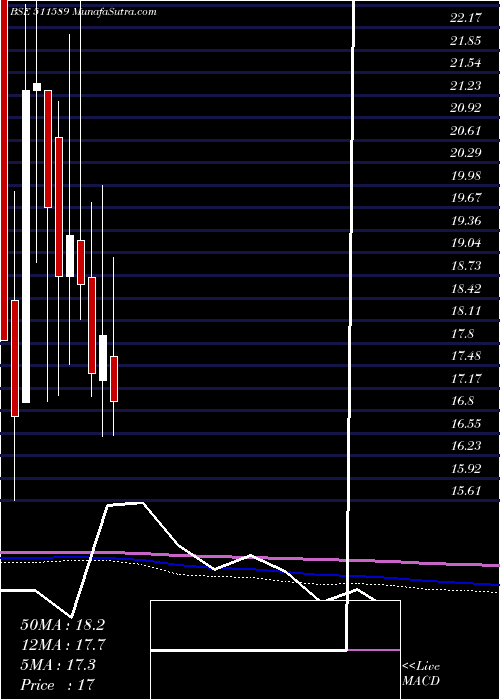Click the BSE 511589 MunafaSutra.com title
Image resolution: width=500 pixels, height=700 pixels.
click(83, 12)
